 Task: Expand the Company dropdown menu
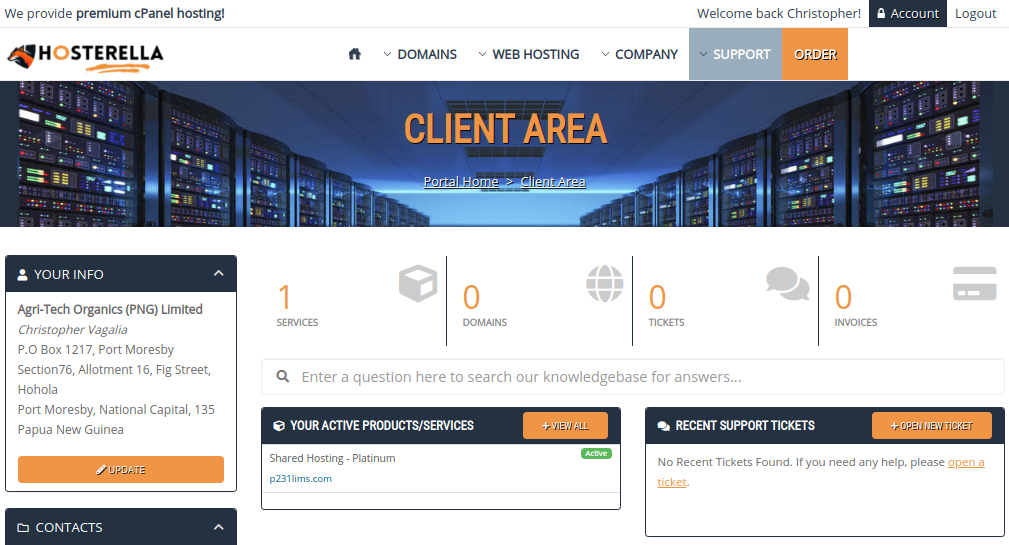point(640,54)
